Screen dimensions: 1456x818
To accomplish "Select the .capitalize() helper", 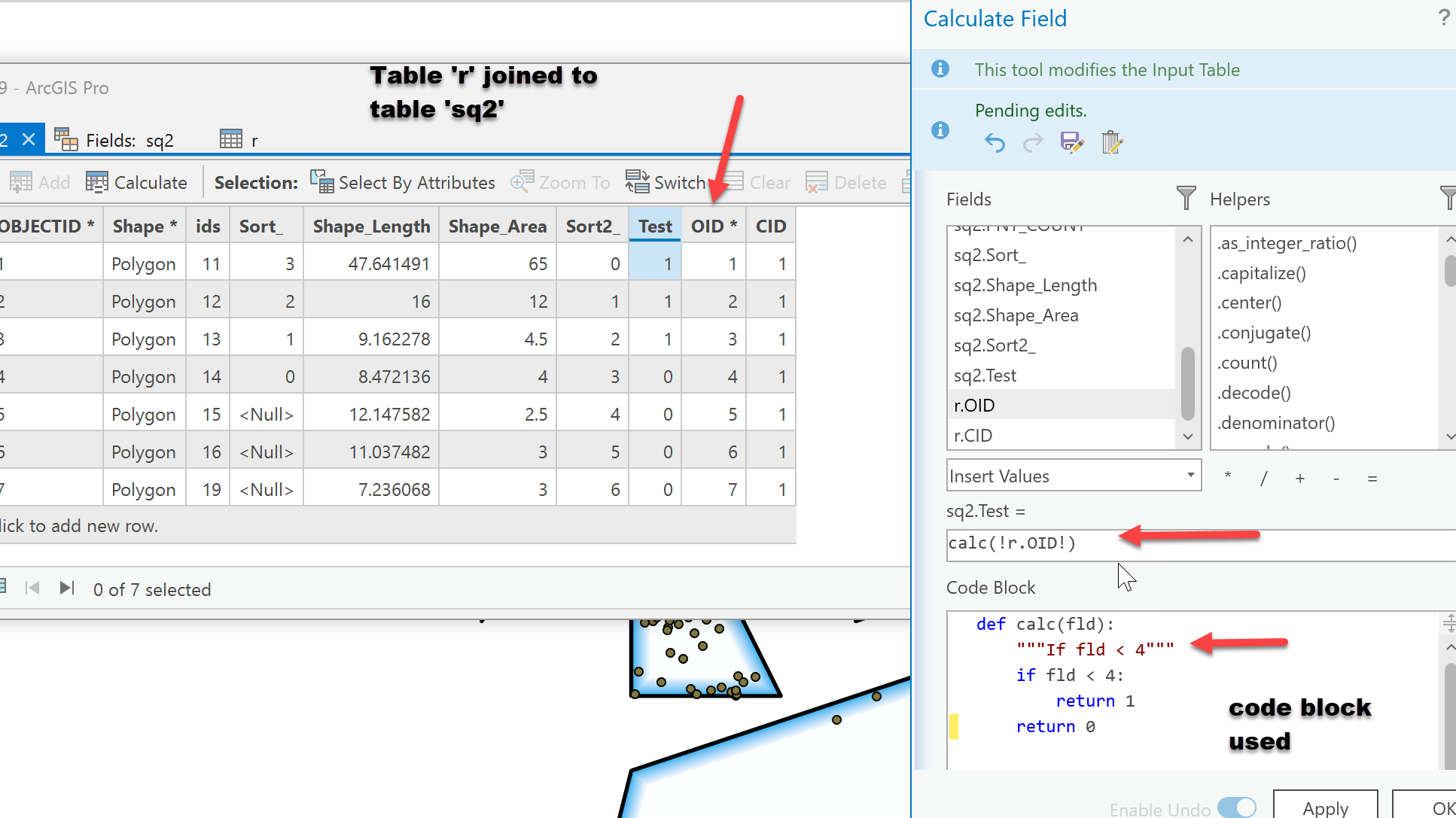I will (1261, 273).
